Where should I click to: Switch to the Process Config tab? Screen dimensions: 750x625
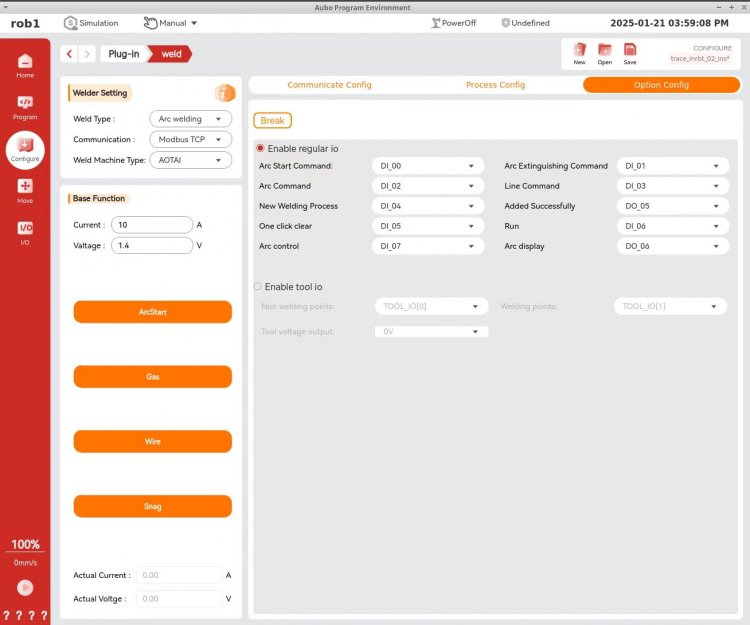495,85
